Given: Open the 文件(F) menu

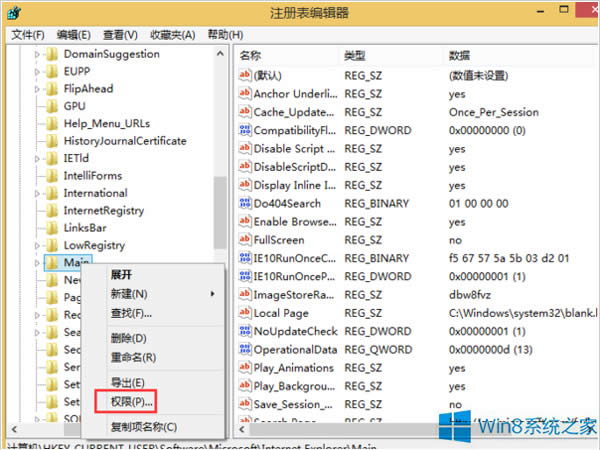Looking at the screenshot, I should tap(28, 35).
